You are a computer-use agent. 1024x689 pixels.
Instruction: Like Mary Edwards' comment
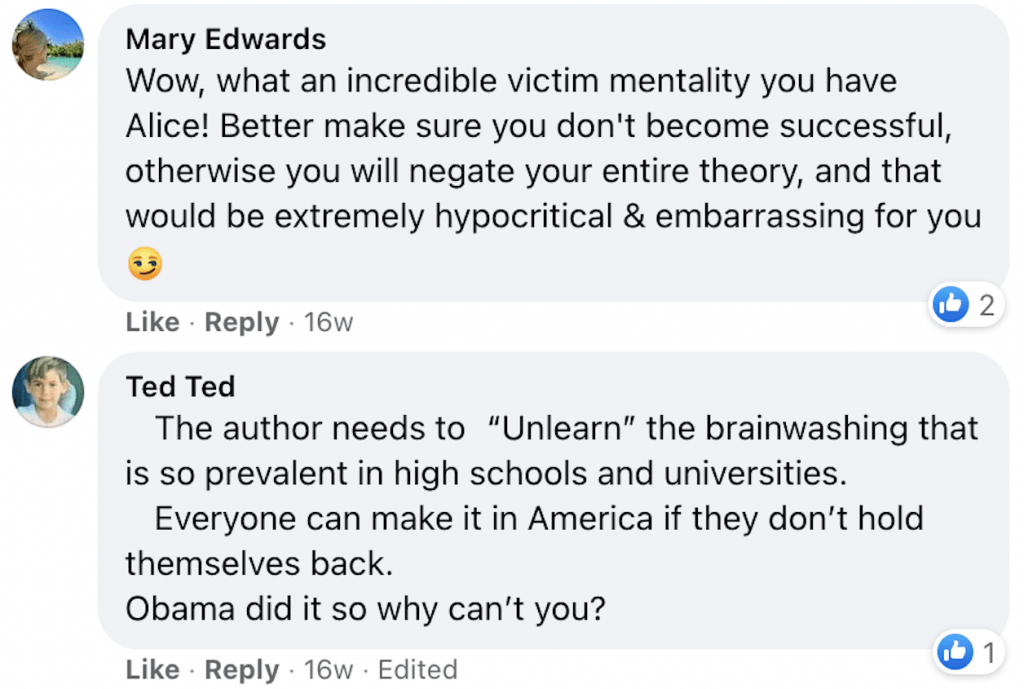coord(152,323)
